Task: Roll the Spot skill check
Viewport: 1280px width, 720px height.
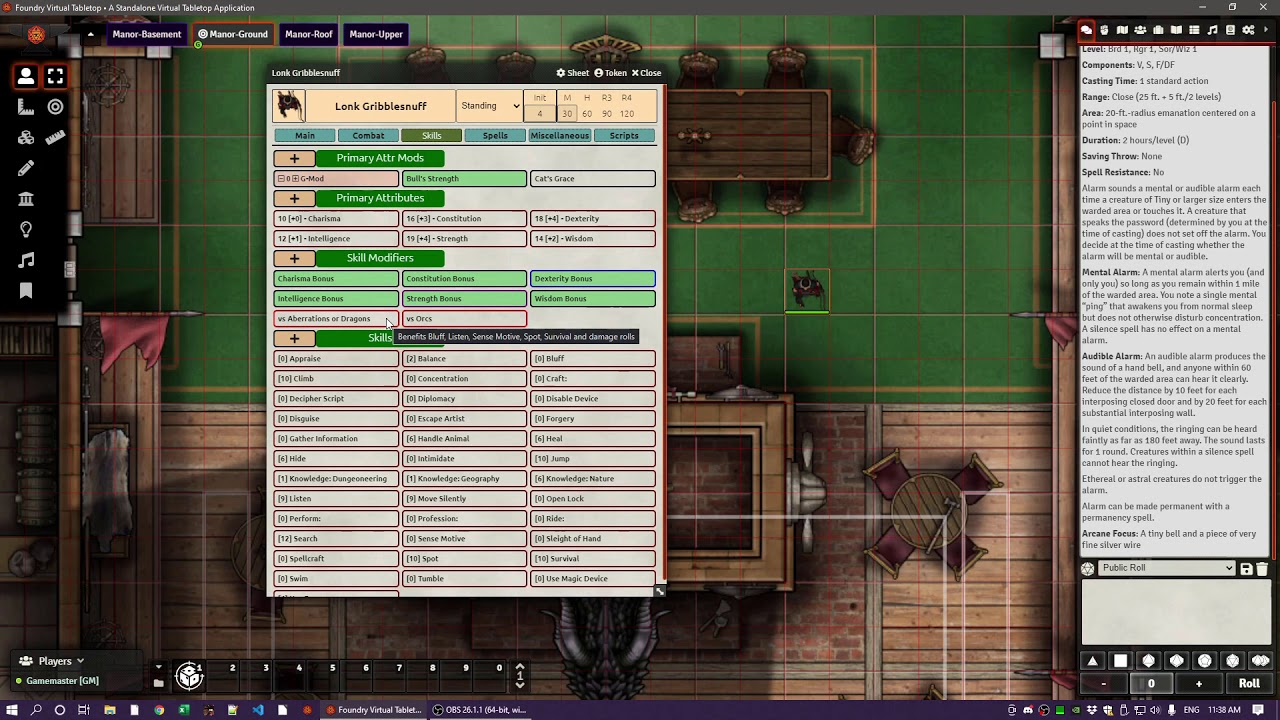Action: pos(464,559)
